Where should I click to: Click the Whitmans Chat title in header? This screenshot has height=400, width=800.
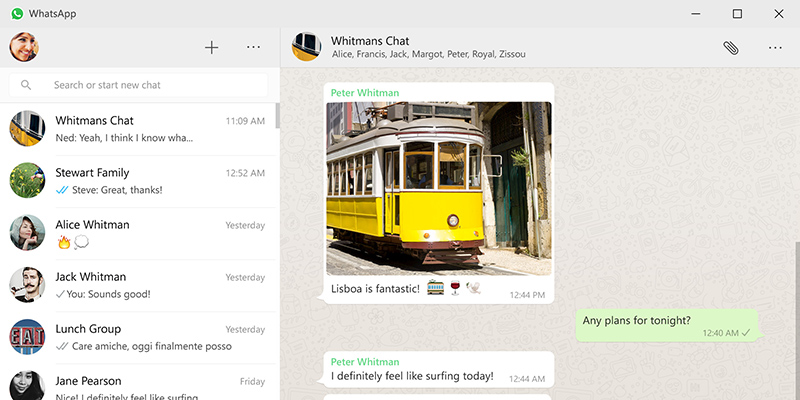(x=370, y=41)
